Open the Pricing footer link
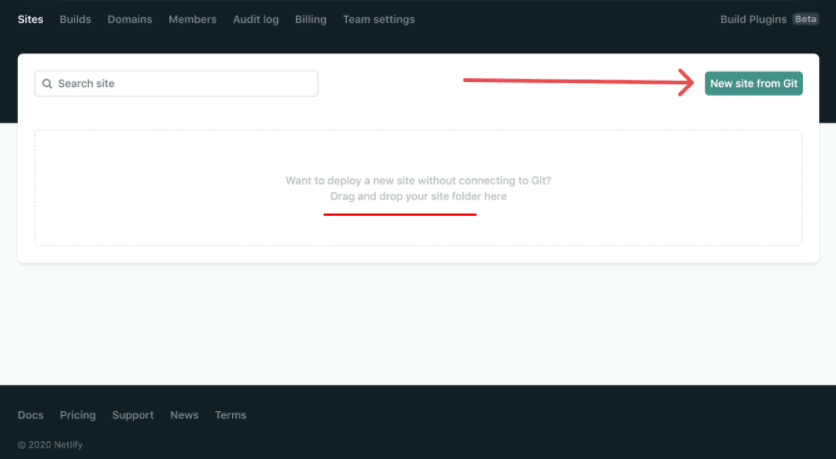This screenshot has width=836, height=459. tap(78, 415)
